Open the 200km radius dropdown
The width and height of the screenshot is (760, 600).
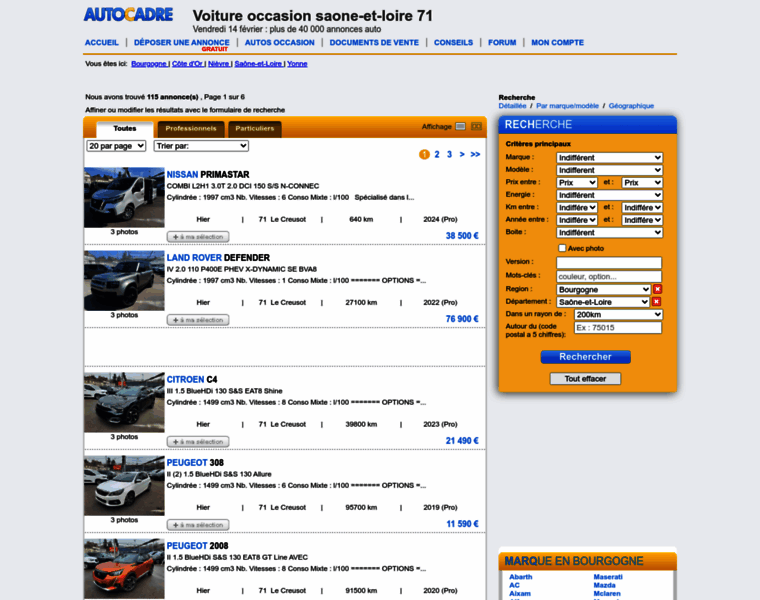[618, 315]
